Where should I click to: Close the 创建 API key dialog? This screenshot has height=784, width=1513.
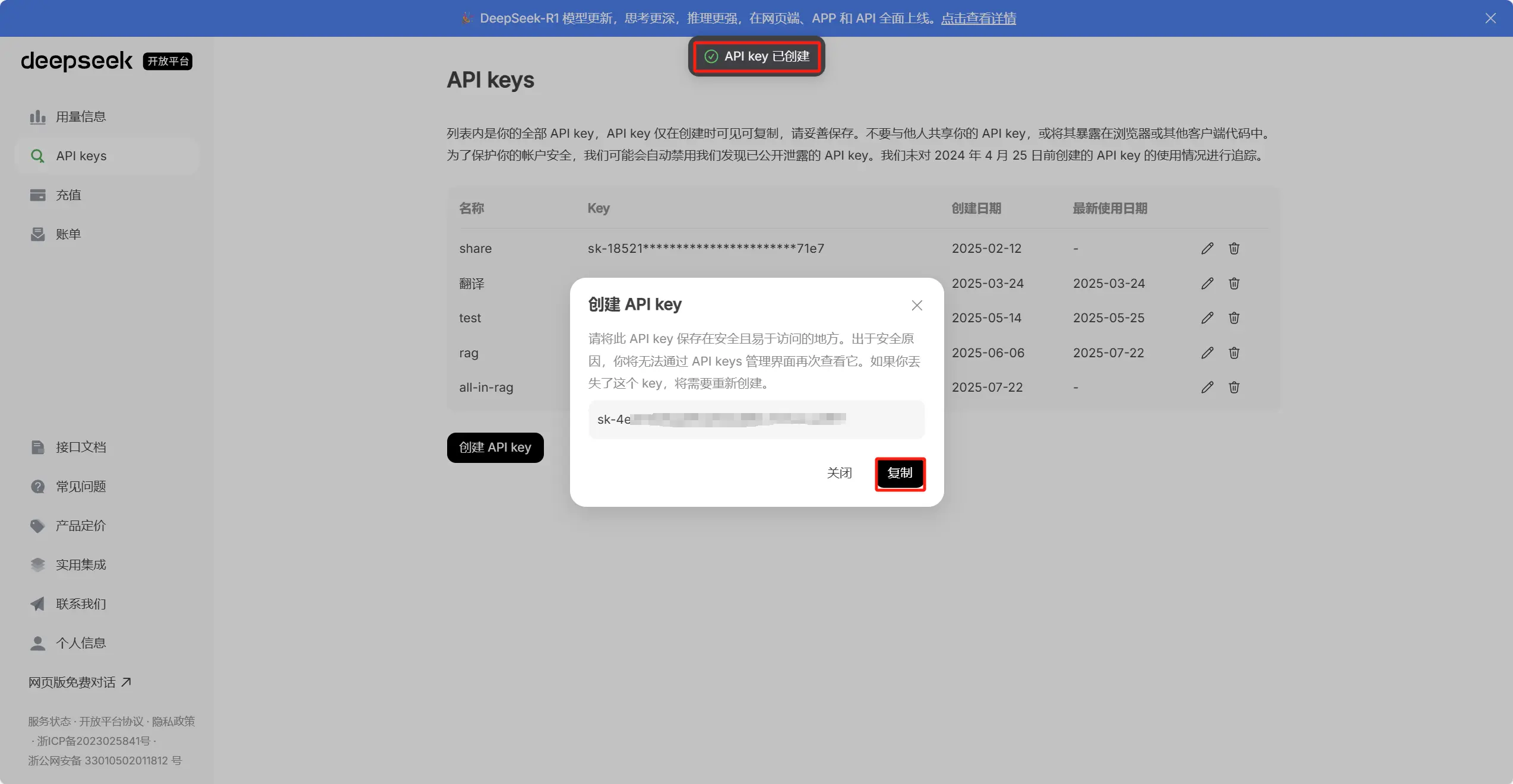click(x=917, y=305)
